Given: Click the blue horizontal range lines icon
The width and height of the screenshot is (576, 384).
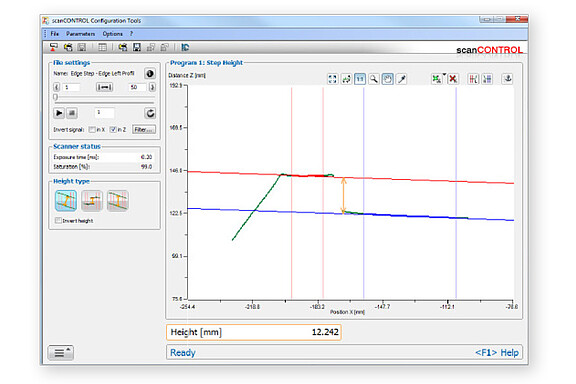Looking at the screenshot, I should [x=487, y=79].
